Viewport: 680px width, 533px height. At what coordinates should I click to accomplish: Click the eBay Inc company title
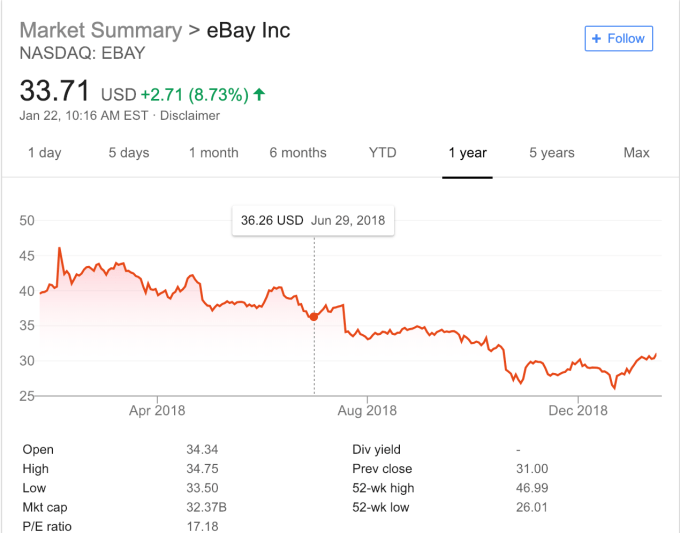248,30
